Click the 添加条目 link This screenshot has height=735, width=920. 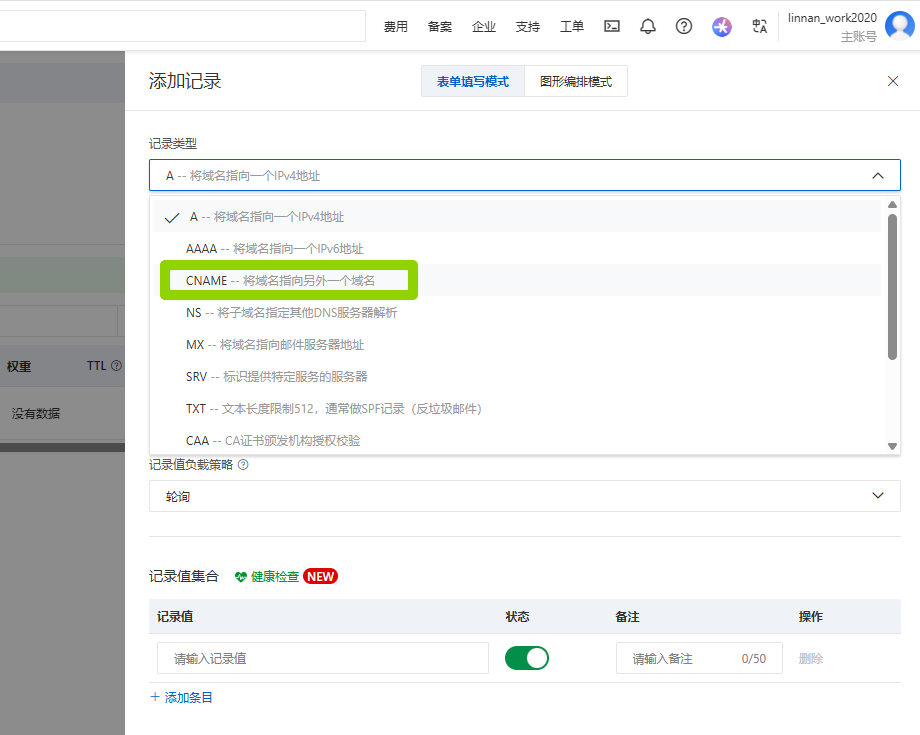coord(181,697)
